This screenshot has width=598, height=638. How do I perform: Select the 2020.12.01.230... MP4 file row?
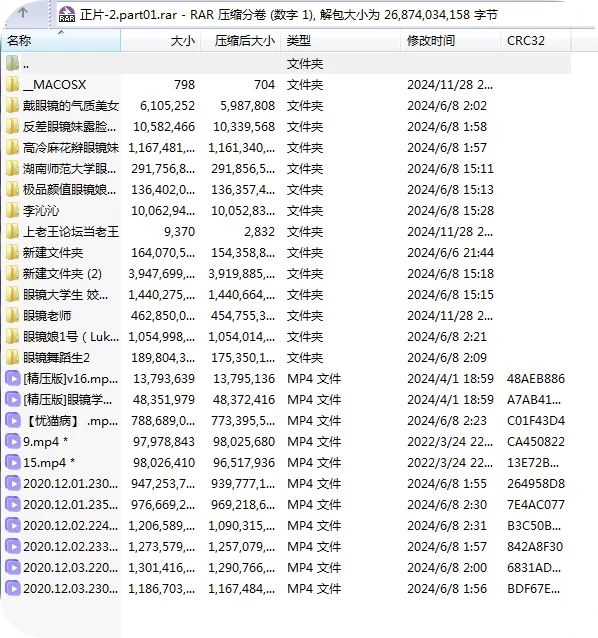click(286, 484)
